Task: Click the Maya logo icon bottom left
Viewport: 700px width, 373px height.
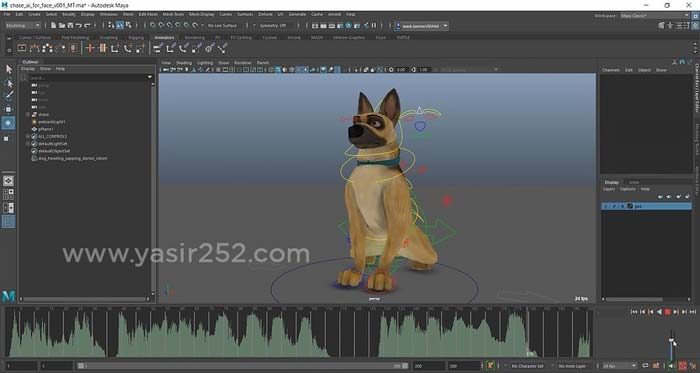Action: 8,296
